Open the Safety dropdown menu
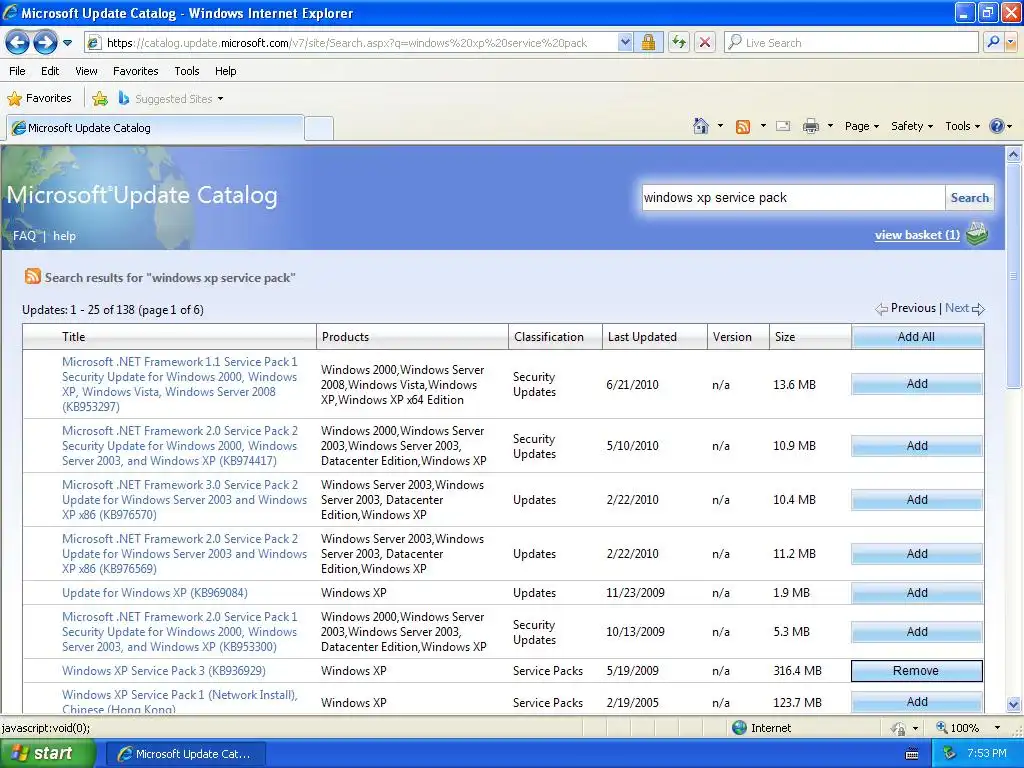 [912, 126]
